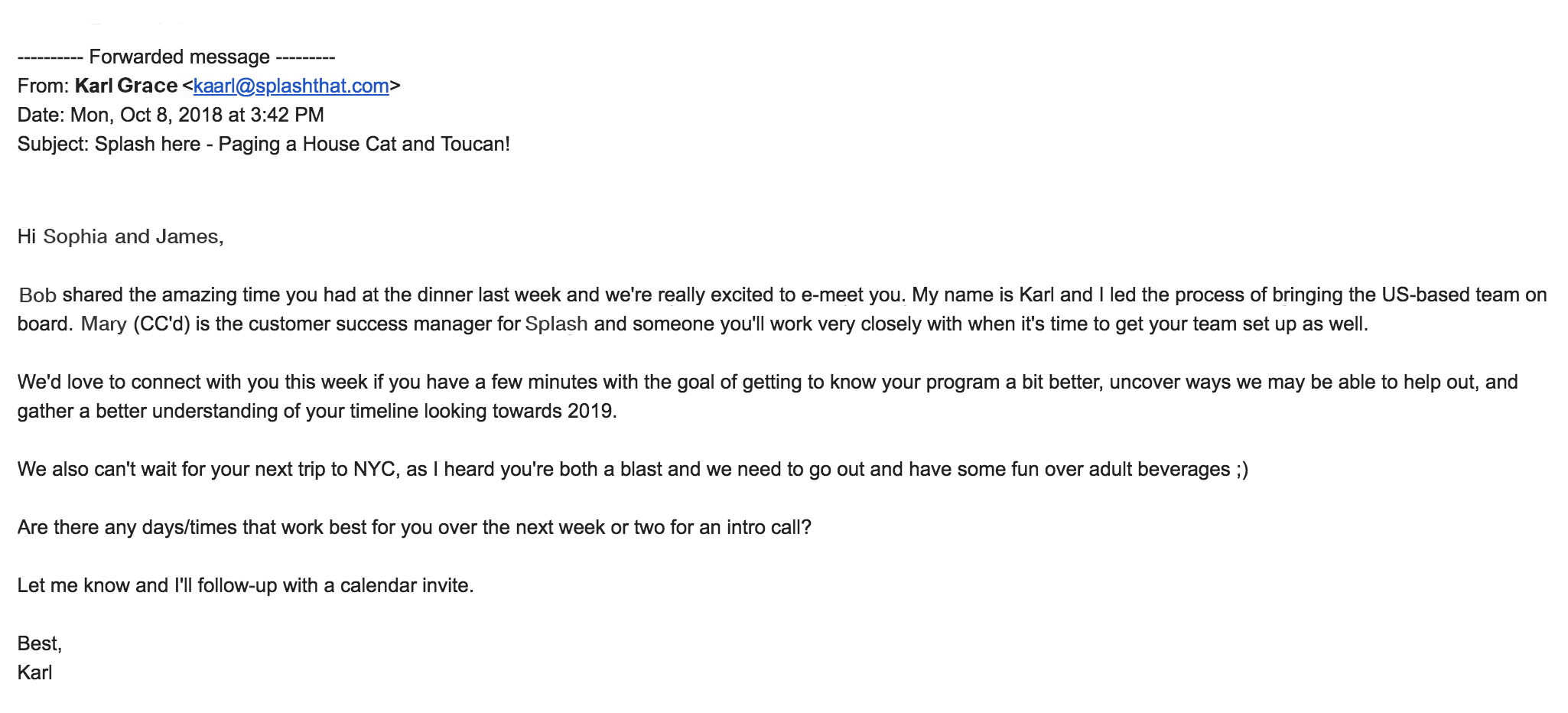Open the kaarl@splashthat.com email link
1568x713 pixels.
click(291, 86)
